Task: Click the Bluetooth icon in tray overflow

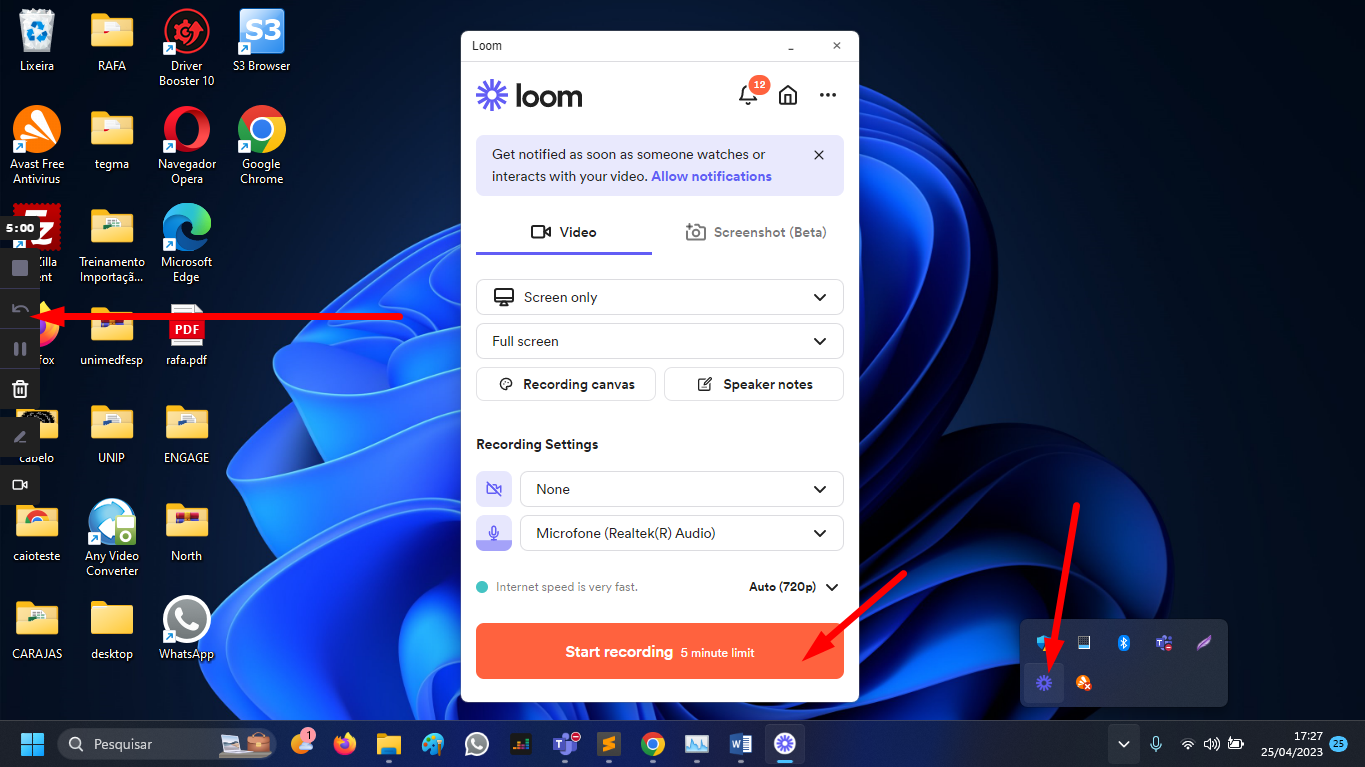Action: coord(1123,643)
